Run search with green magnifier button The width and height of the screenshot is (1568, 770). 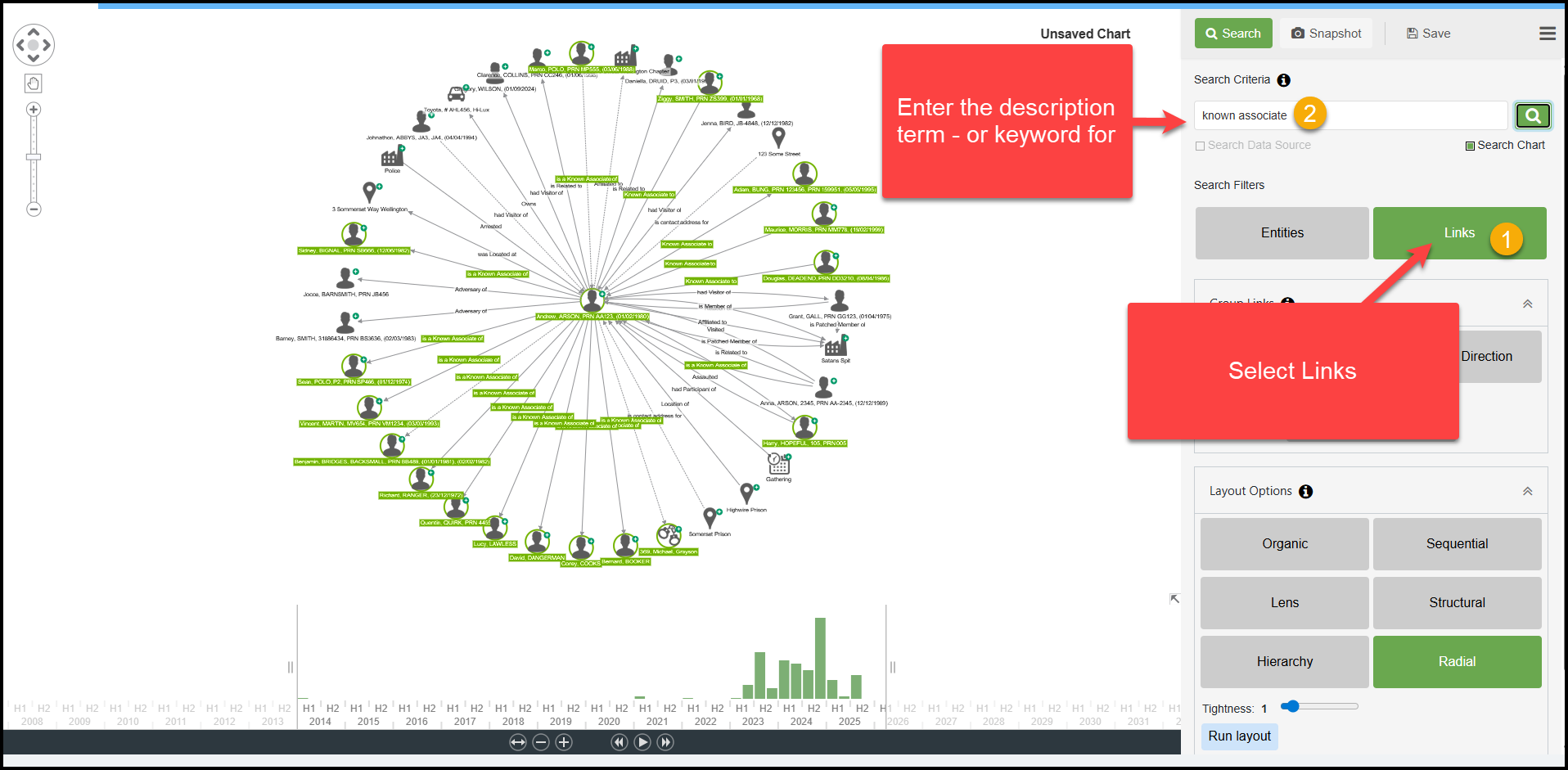tap(1532, 115)
